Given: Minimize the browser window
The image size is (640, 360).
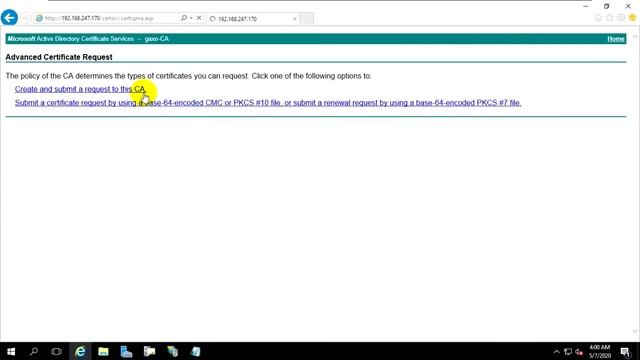Looking at the screenshot, I should [585, 6].
